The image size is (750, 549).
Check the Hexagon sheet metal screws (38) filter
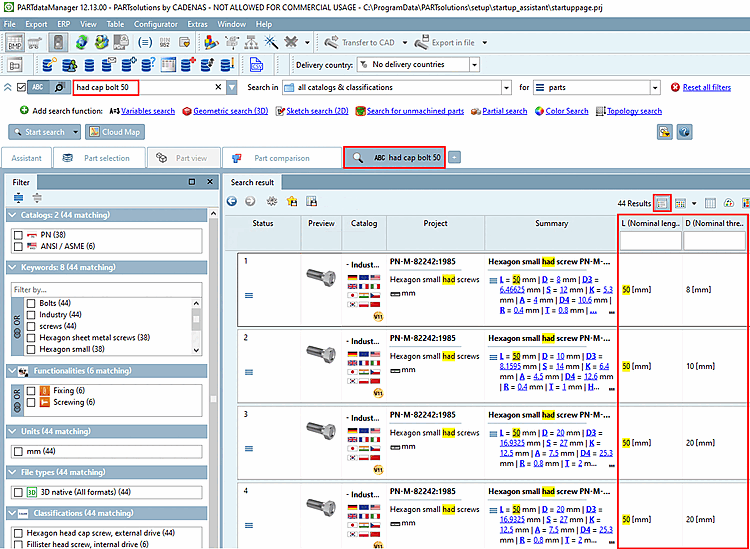click(31, 338)
